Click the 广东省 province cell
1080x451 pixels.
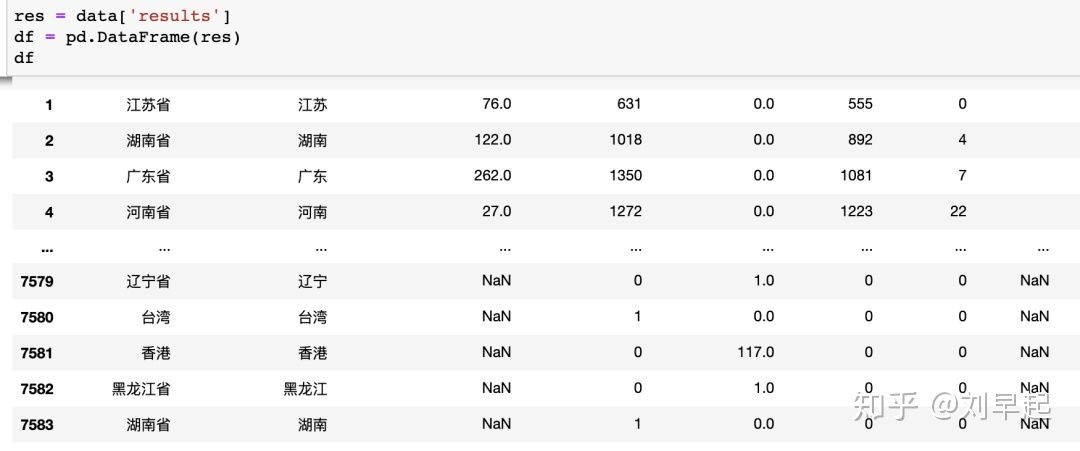pos(148,176)
